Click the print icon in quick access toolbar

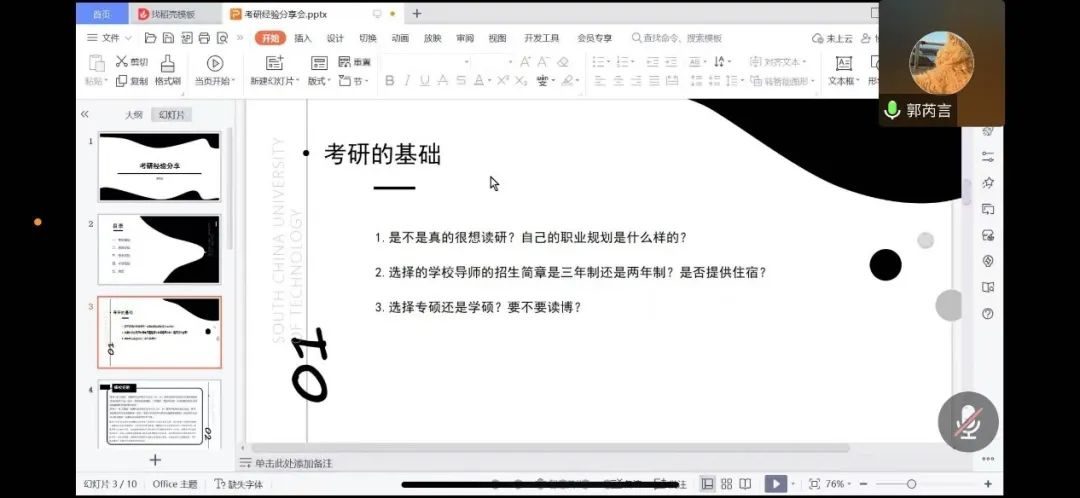click(x=204, y=38)
